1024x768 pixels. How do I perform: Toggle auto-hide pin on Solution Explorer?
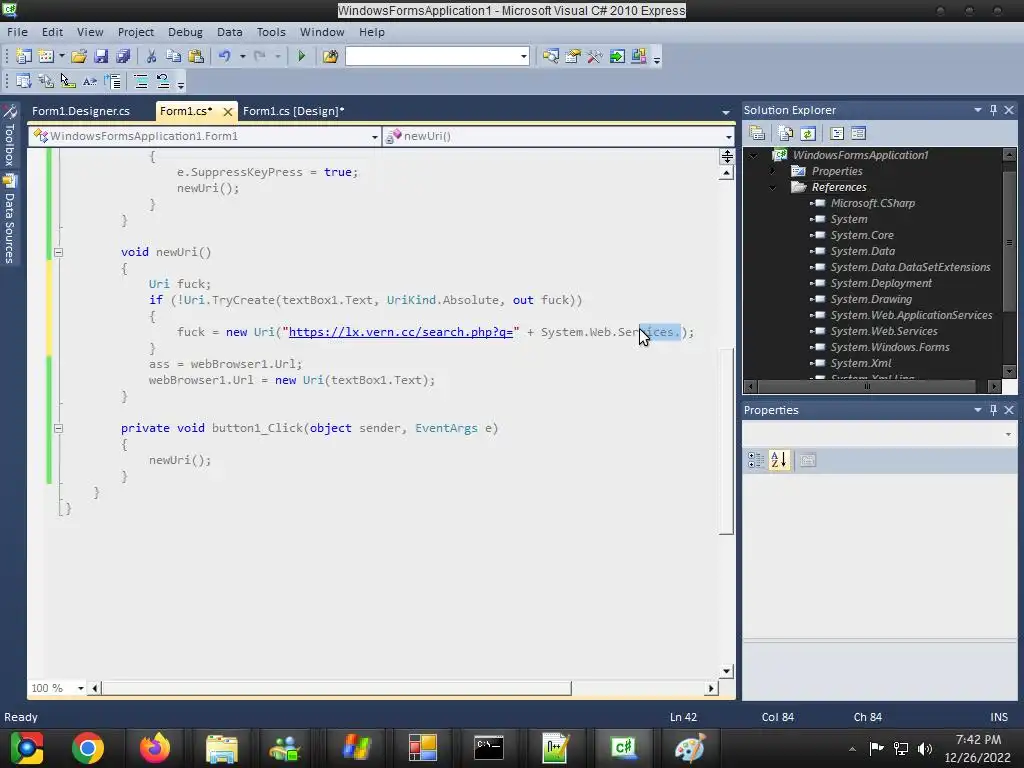tap(993, 110)
